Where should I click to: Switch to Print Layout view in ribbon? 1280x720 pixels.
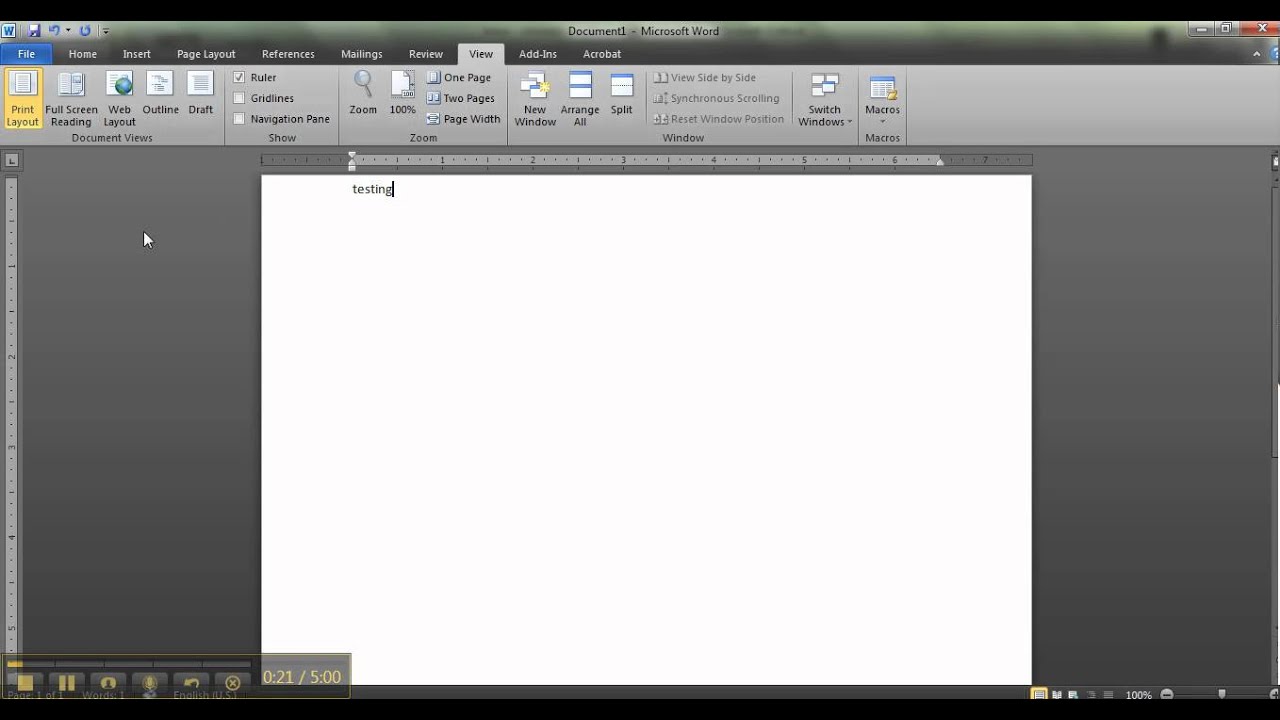[22, 99]
